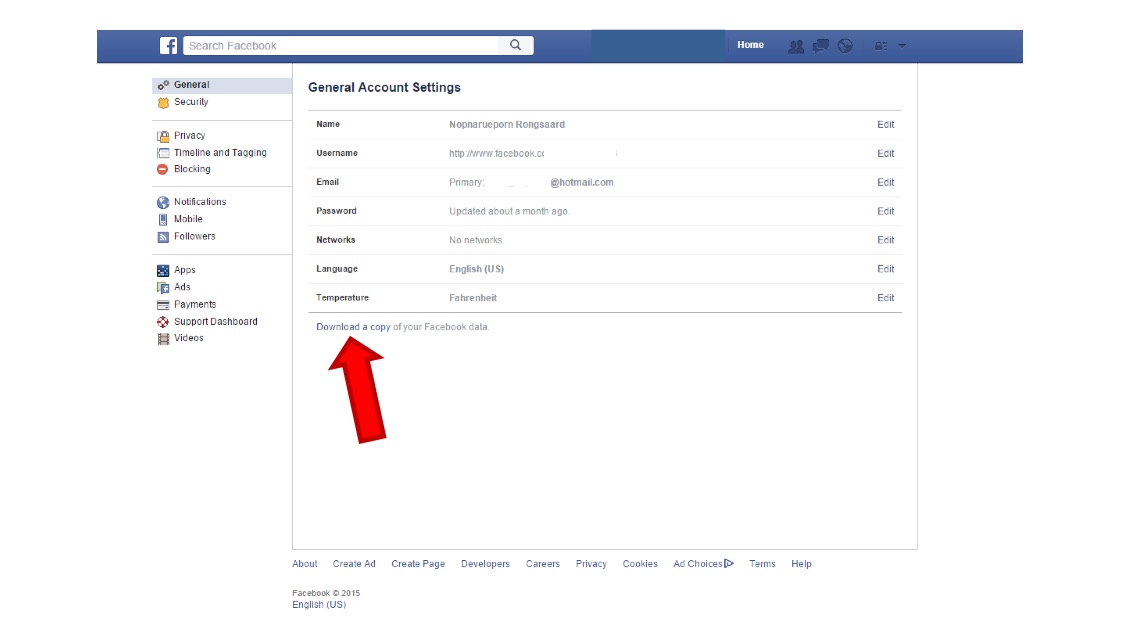Open the Help footer link
This screenshot has width=1136, height=640.
click(801, 564)
